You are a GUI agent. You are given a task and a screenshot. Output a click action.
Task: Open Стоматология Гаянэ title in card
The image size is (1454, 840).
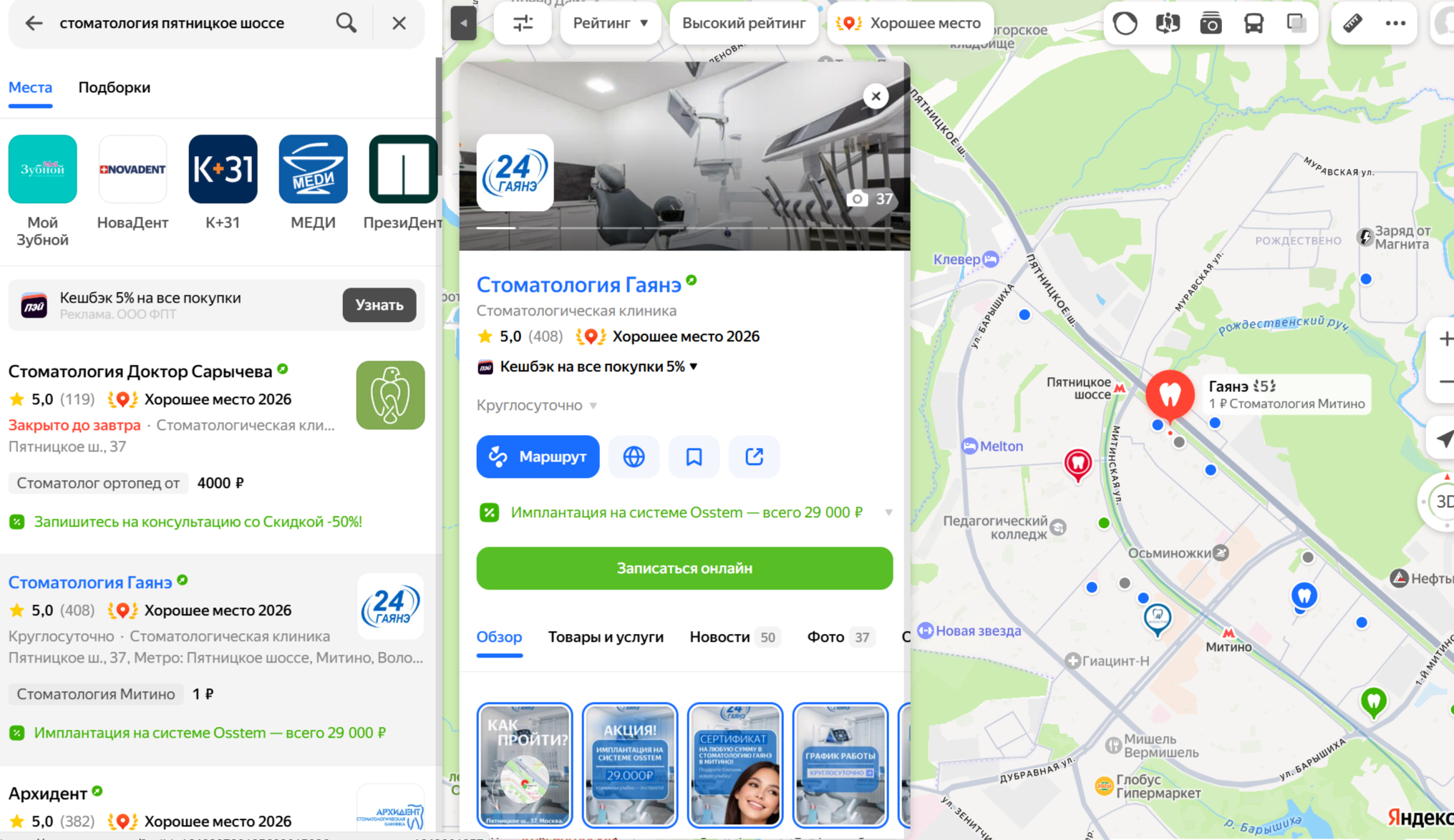(578, 285)
